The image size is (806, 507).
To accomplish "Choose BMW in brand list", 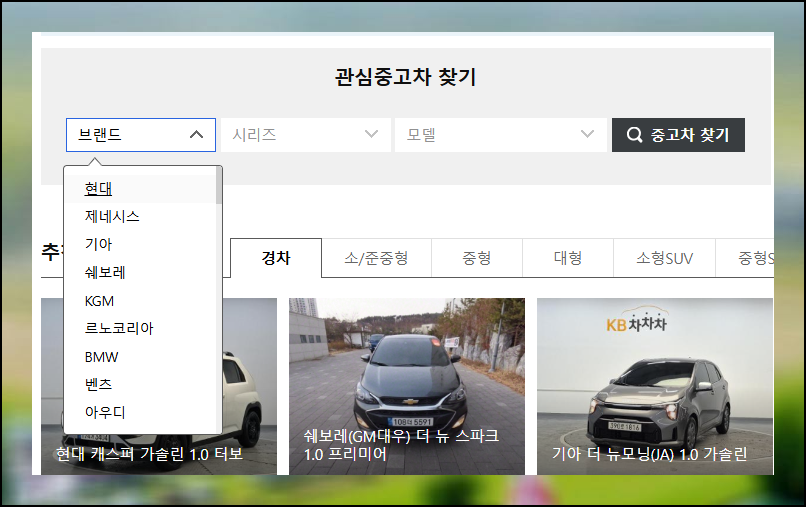I will [140, 357].
